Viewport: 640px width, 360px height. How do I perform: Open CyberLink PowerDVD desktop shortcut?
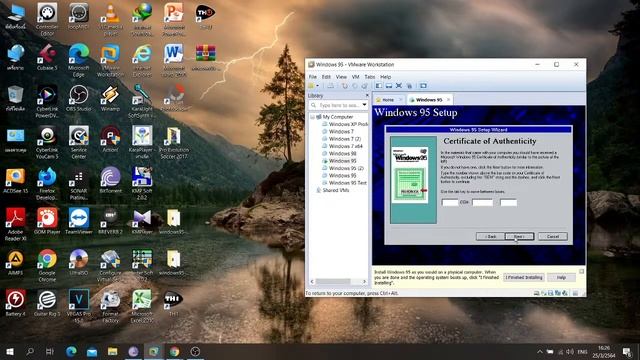point(47,101)
